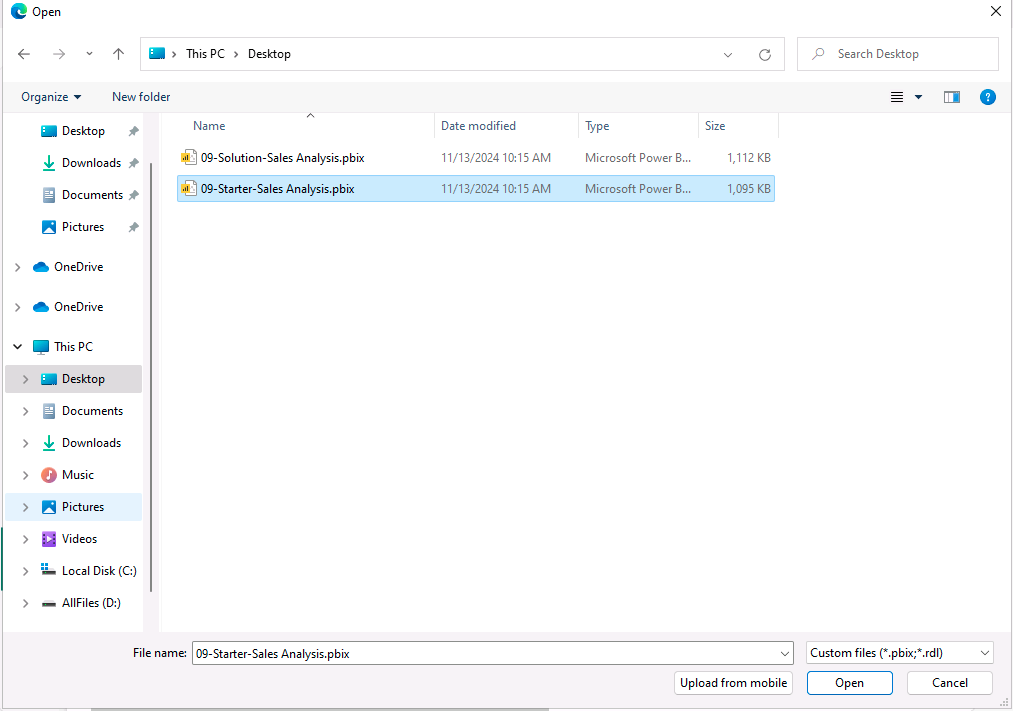This screenshot has height=711, width=1013.
Task: Open the recent locations dropdown arrow
Action: 89,54
